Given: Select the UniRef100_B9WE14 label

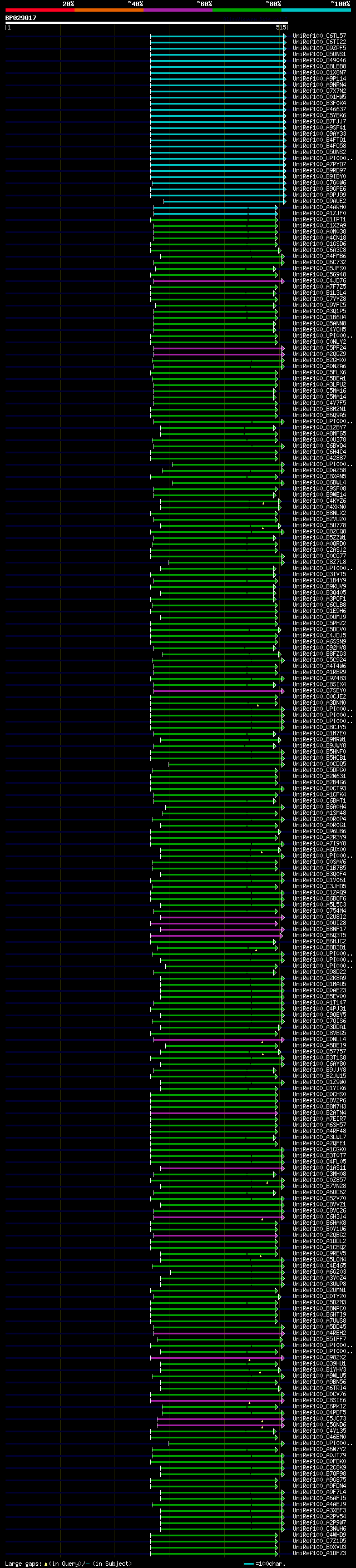Looking at the screenshot, I should (x=319, y=495).
